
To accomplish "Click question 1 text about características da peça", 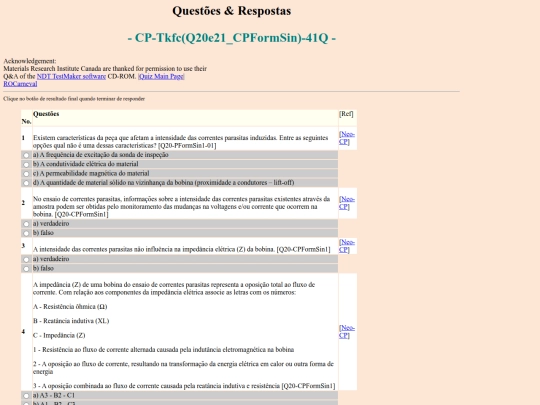I will click(x=180, y=142).
